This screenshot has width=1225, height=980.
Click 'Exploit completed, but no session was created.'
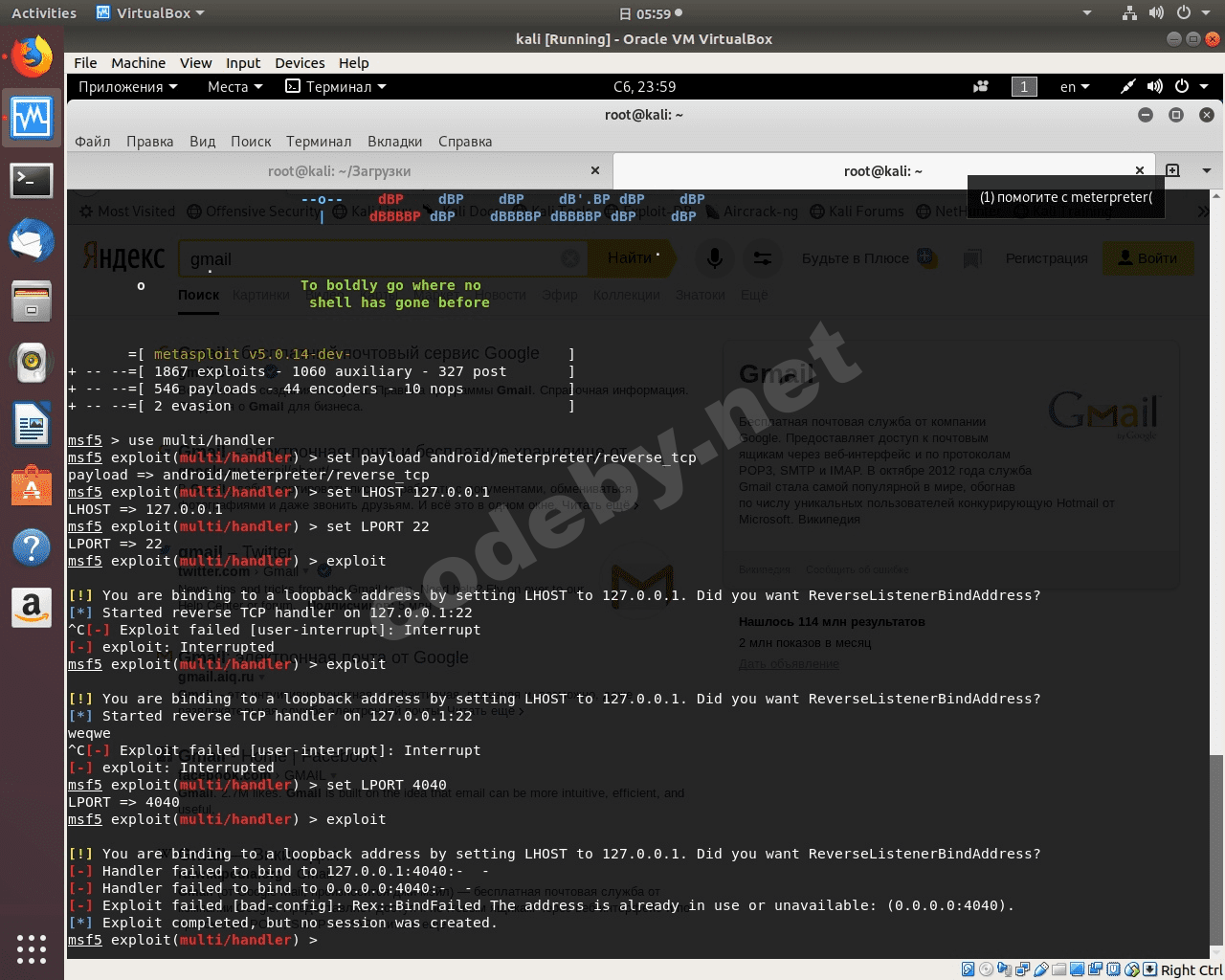[300, 923]
